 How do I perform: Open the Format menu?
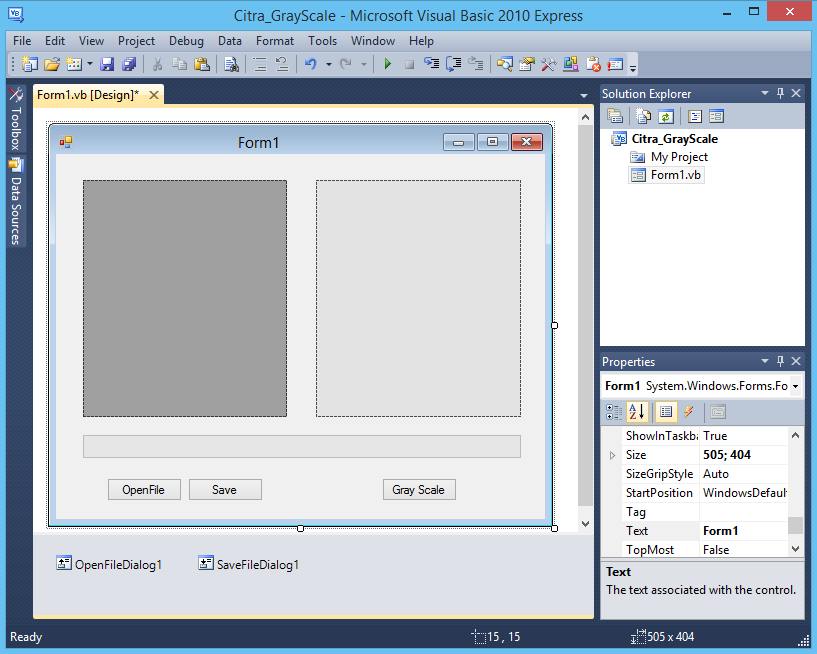275,41
